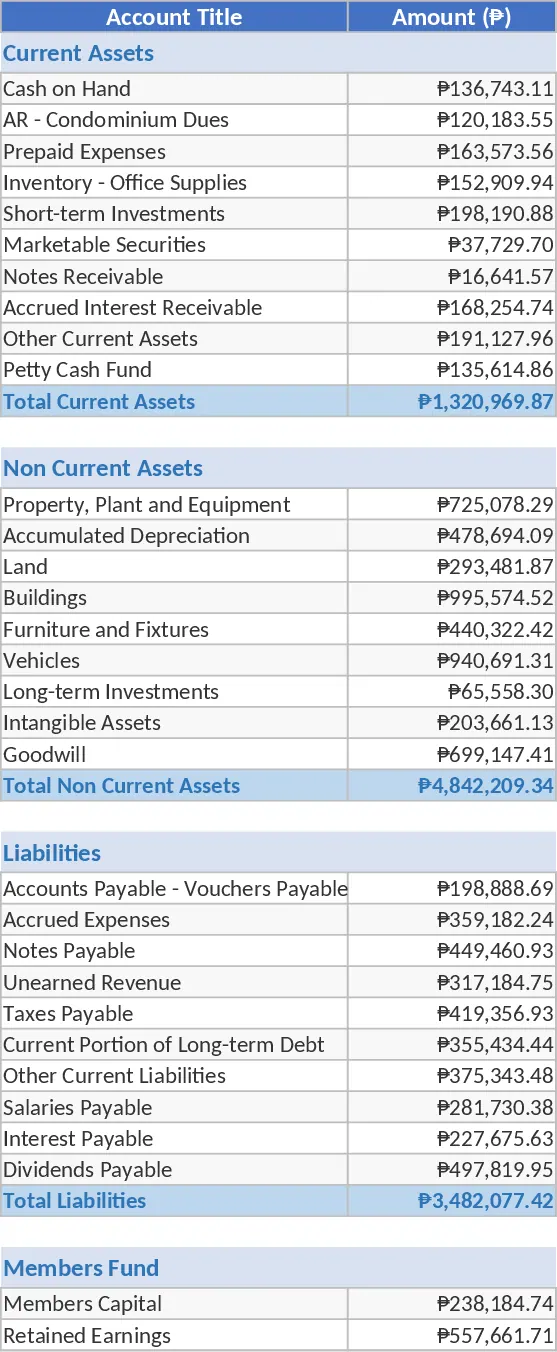The height and width of the screenshot is (1352, 557).
Task: Click the Dividends Payable row label
Action: (174, 1169)
